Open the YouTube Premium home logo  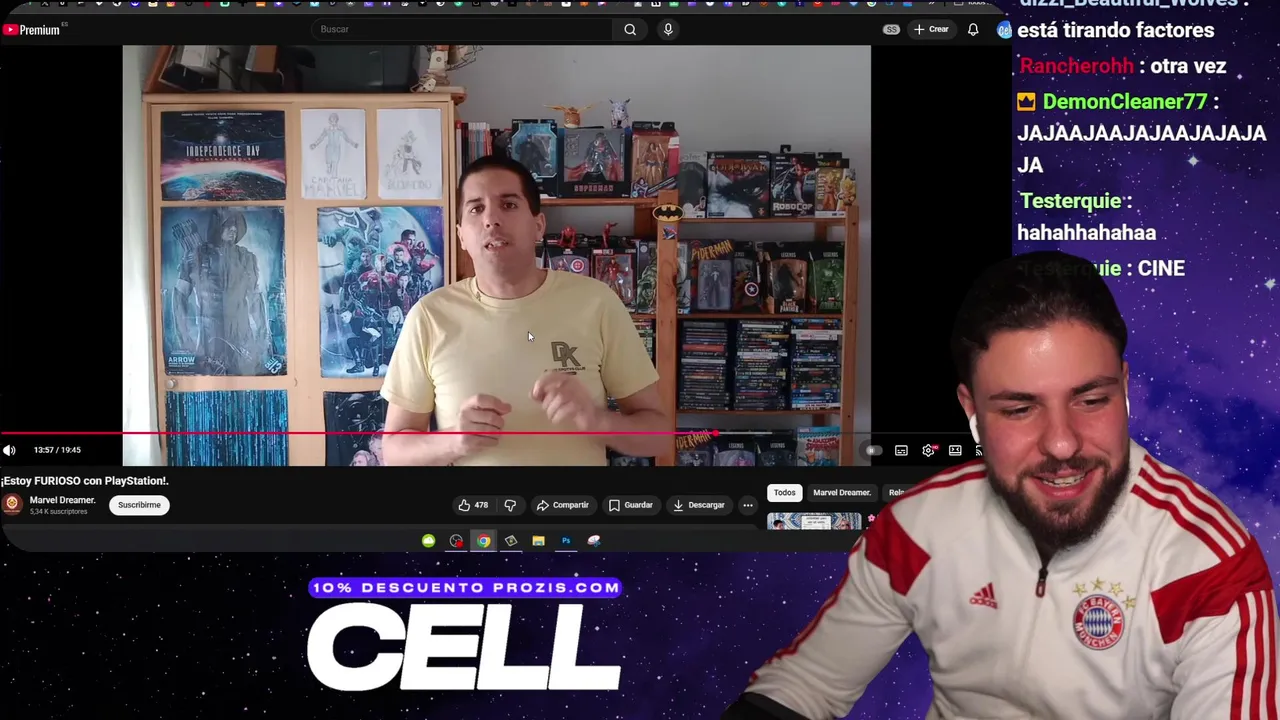(x=30, y=30)
